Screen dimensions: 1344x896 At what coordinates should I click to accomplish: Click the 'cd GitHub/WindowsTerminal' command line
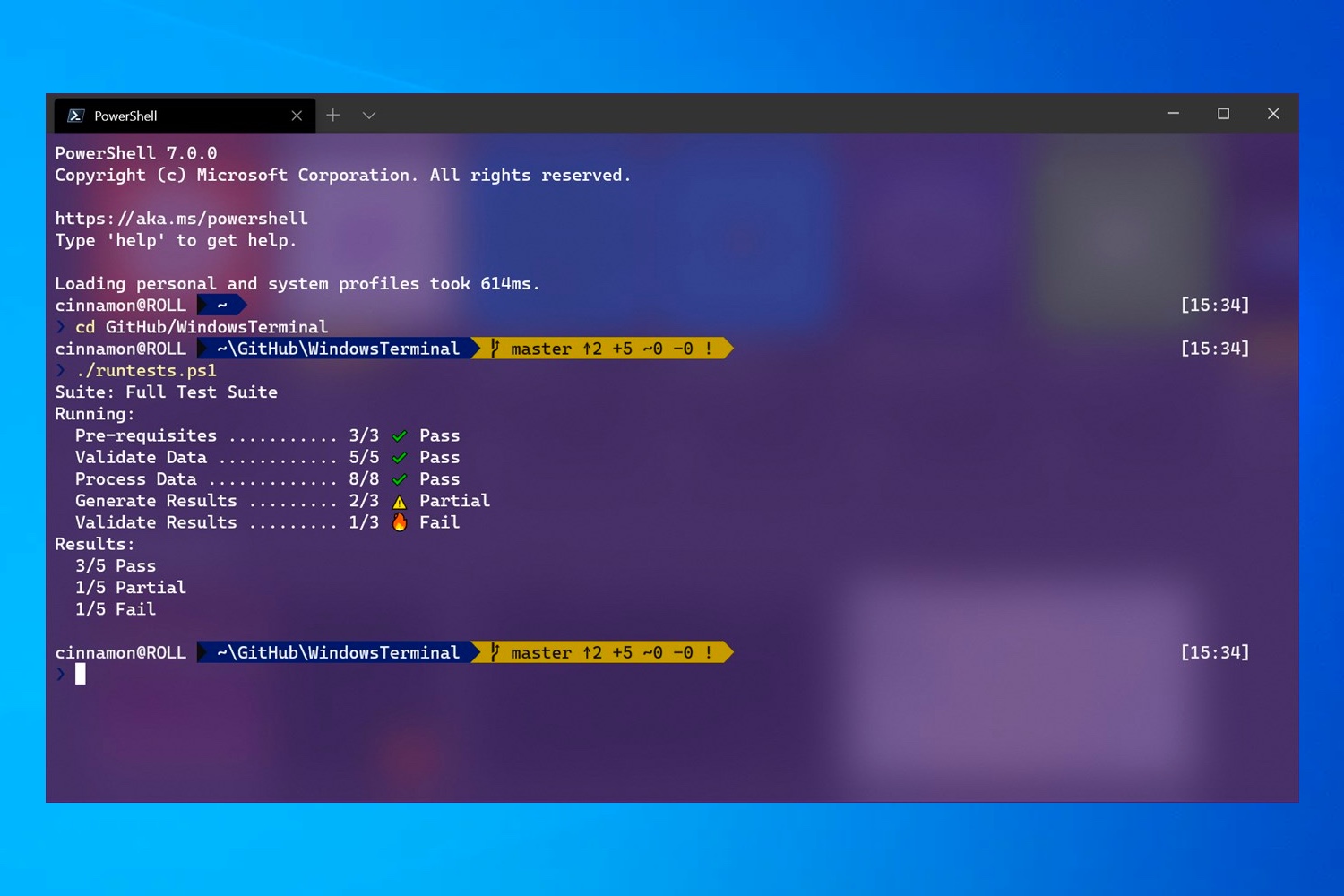201,327
